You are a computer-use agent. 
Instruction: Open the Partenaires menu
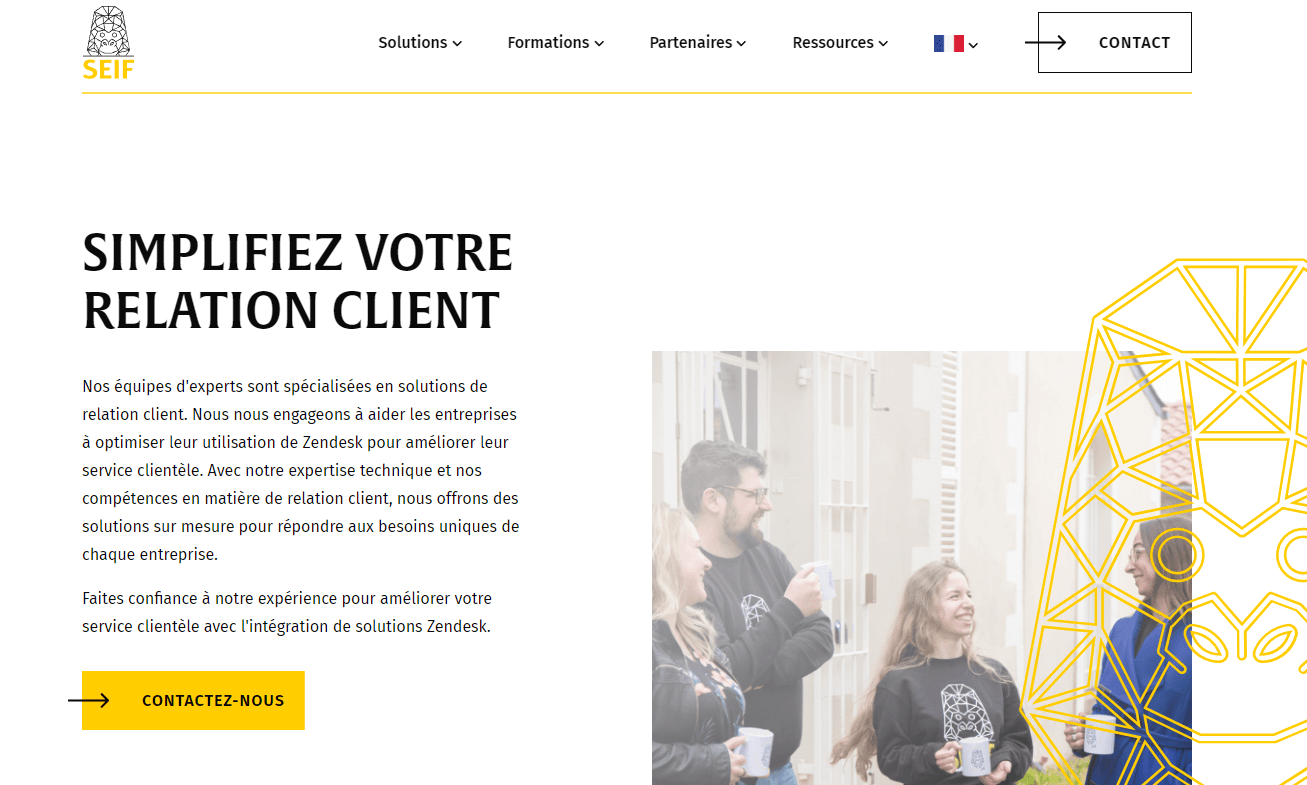(698, 42)
